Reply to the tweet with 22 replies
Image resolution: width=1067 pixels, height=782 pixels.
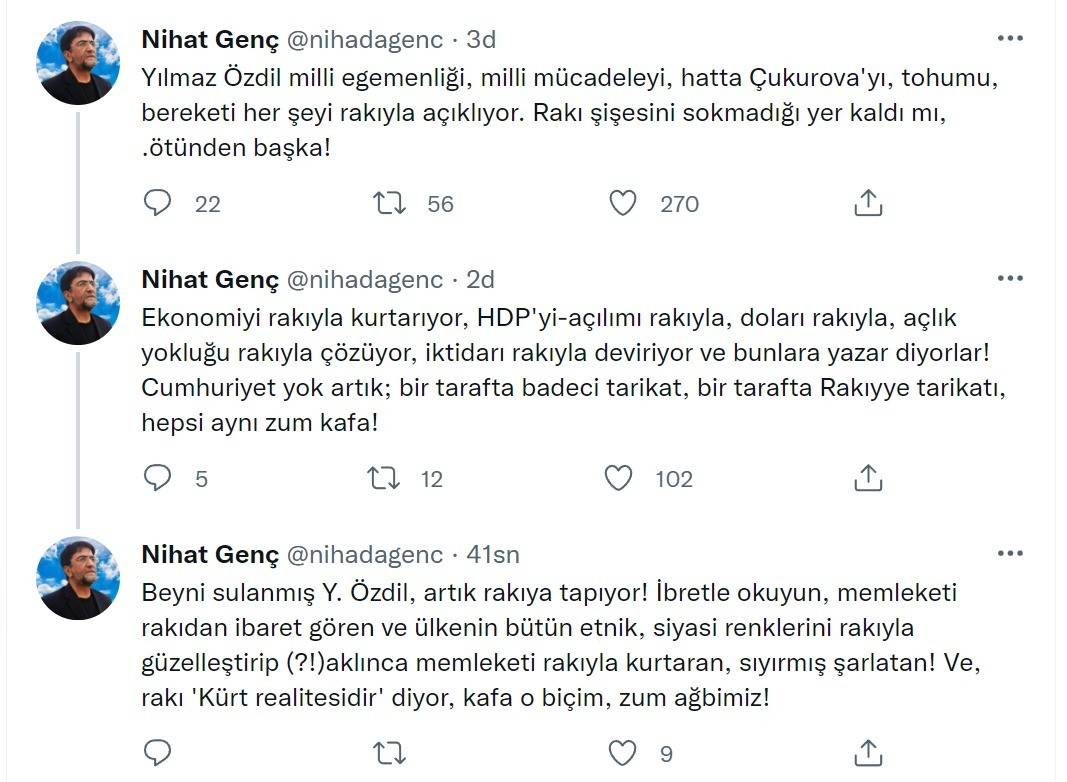(158, 204)
